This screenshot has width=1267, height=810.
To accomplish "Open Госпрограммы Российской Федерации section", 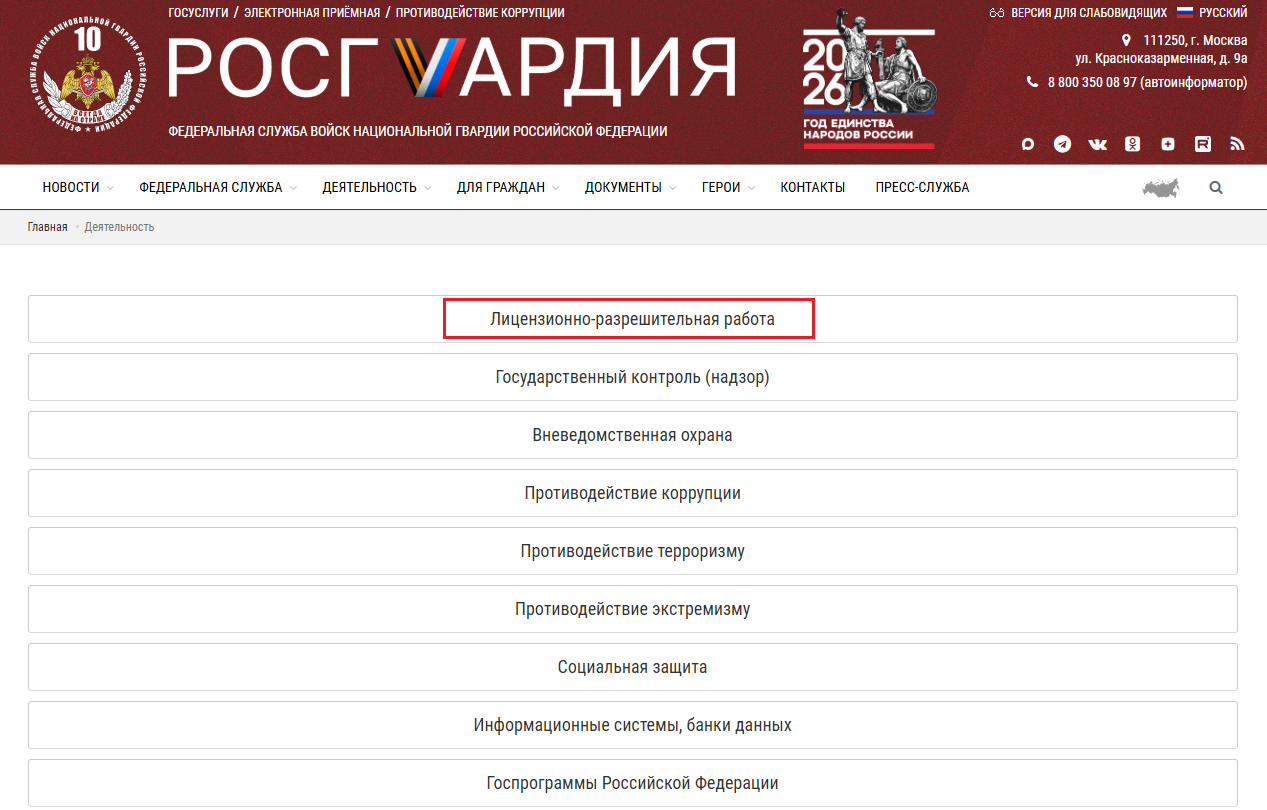I will (x=633, y=783).
